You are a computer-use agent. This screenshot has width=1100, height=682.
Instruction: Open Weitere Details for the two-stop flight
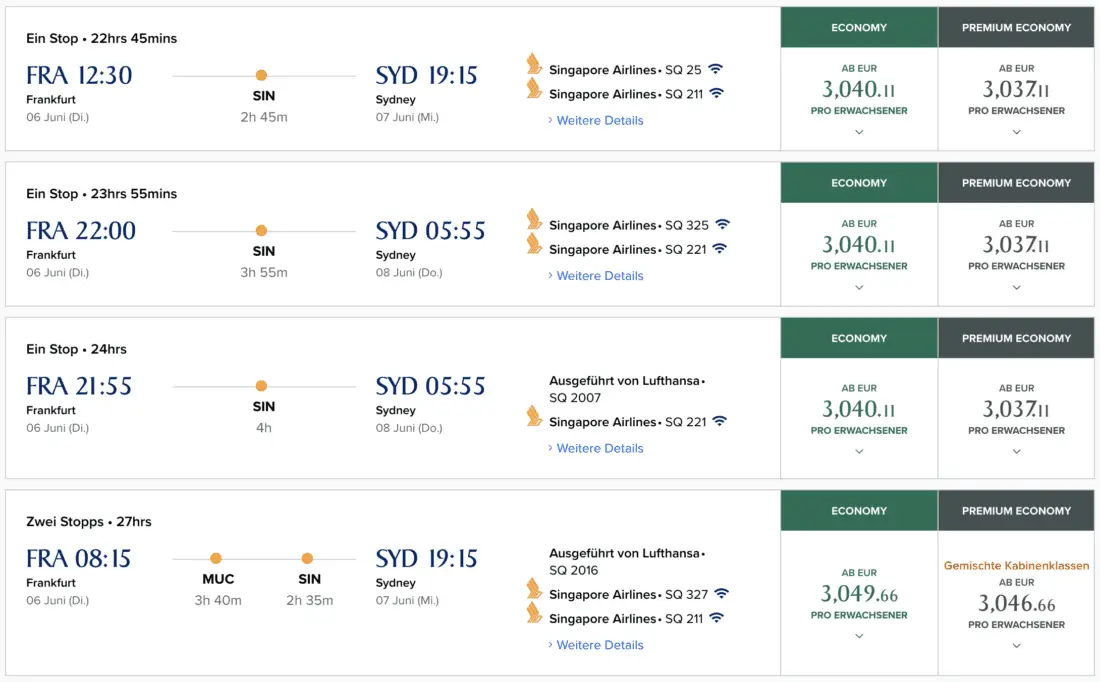pyautogui.click(x=599, y=645)
